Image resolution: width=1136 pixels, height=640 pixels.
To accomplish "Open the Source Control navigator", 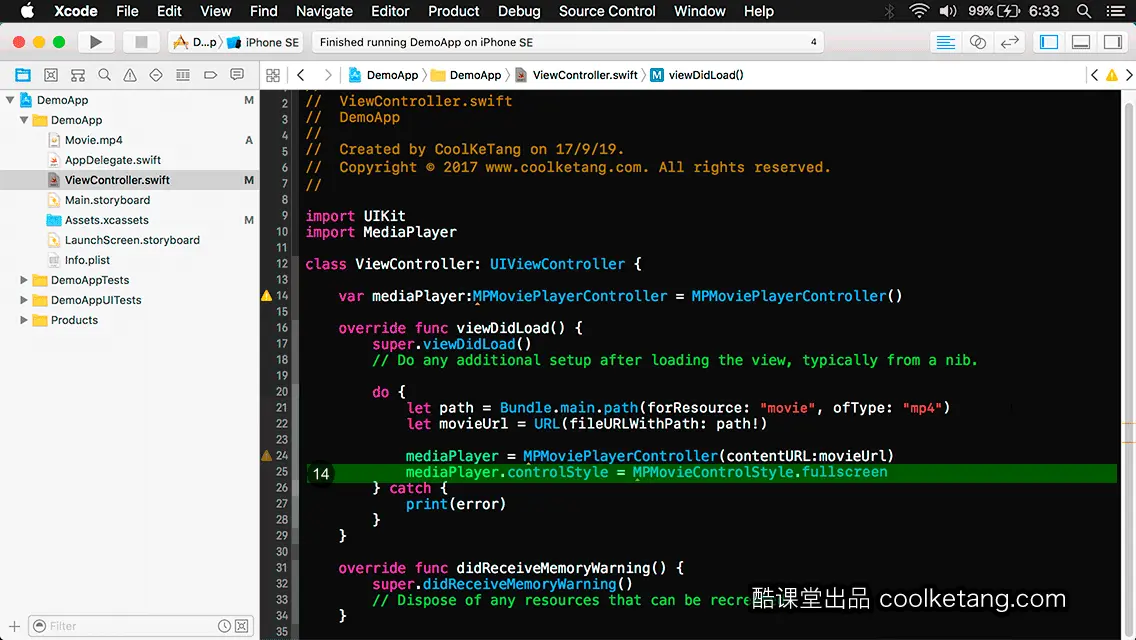I will click(x=51, y=75).
